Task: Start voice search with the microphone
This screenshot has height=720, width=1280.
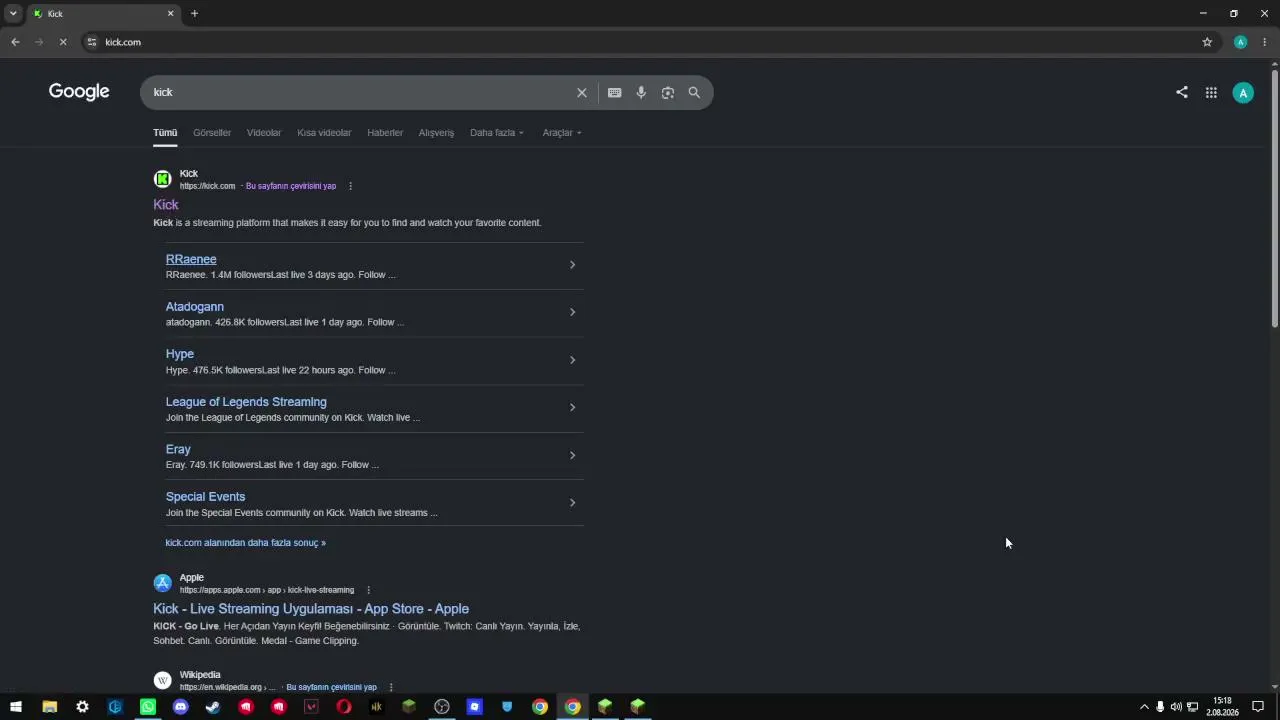Action: (x=641, y=93)
